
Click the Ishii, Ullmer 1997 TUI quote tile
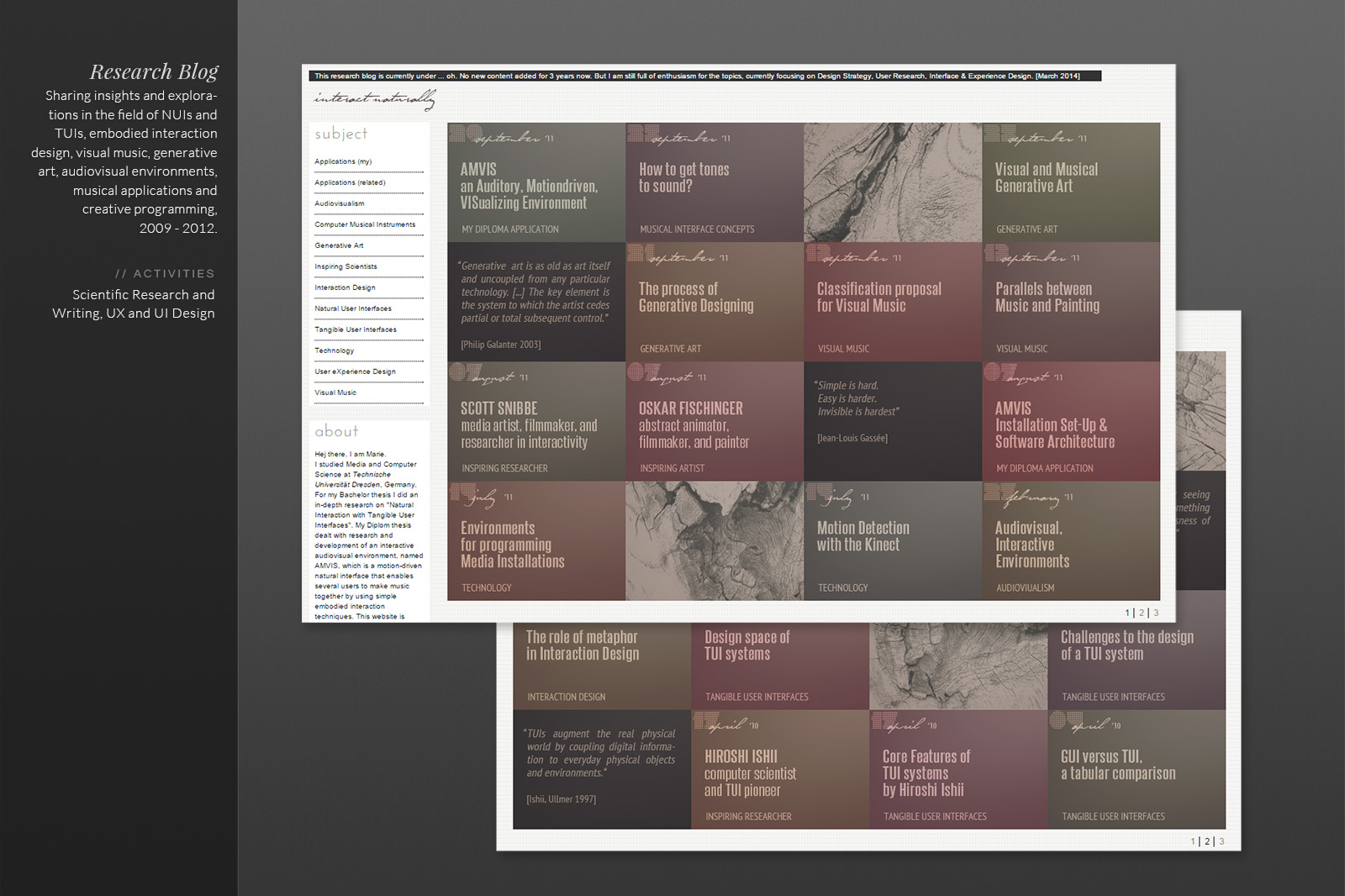click(x=602, y=769)
